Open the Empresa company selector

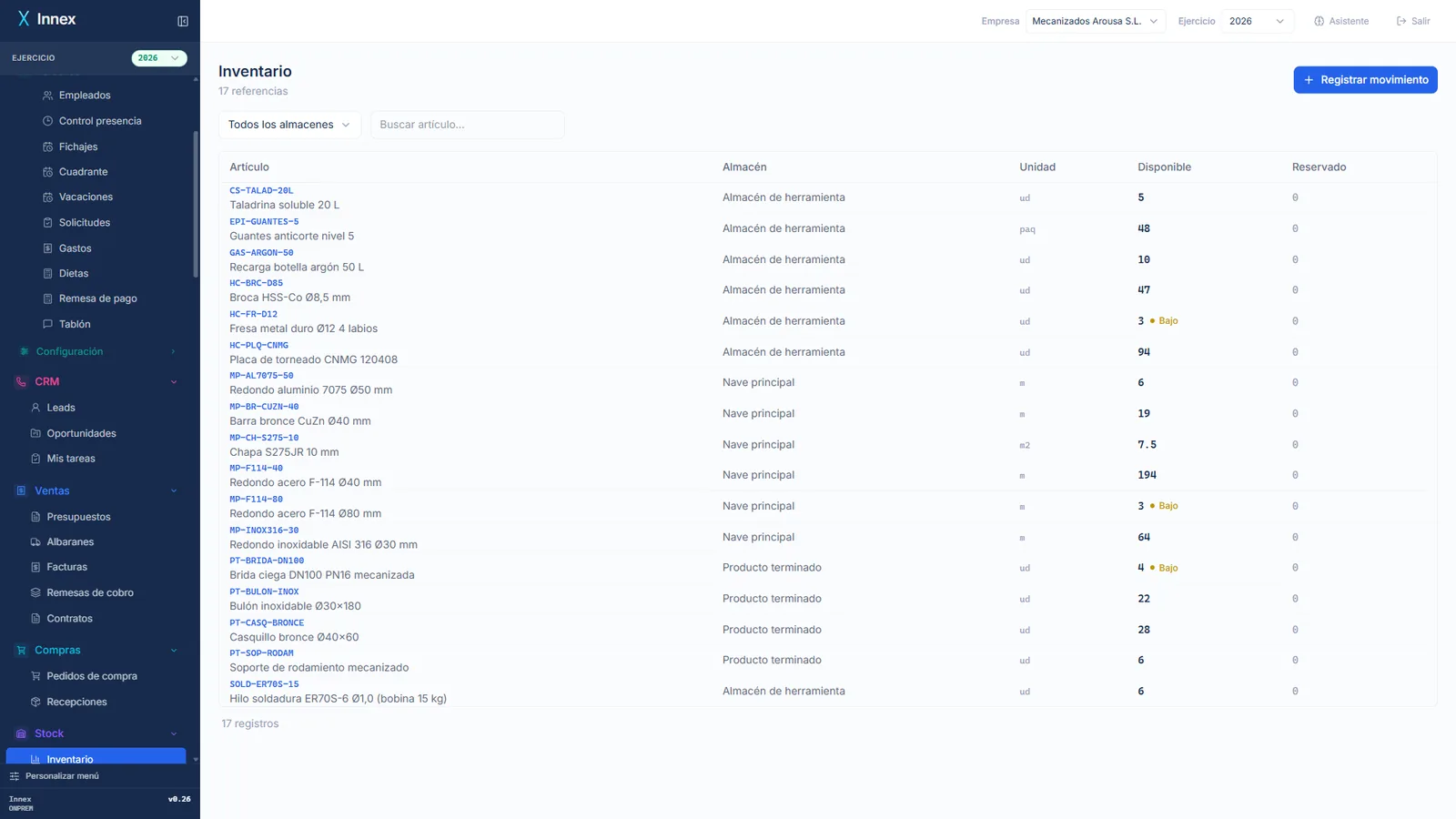pos(1096,21)
